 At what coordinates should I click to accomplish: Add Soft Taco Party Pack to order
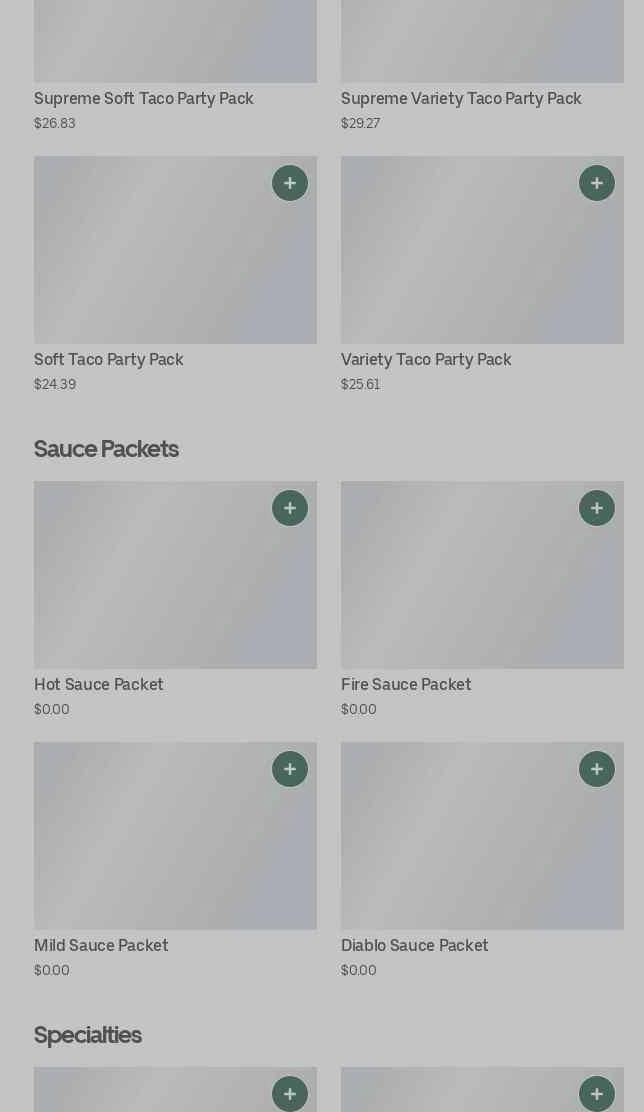point(290,183)
